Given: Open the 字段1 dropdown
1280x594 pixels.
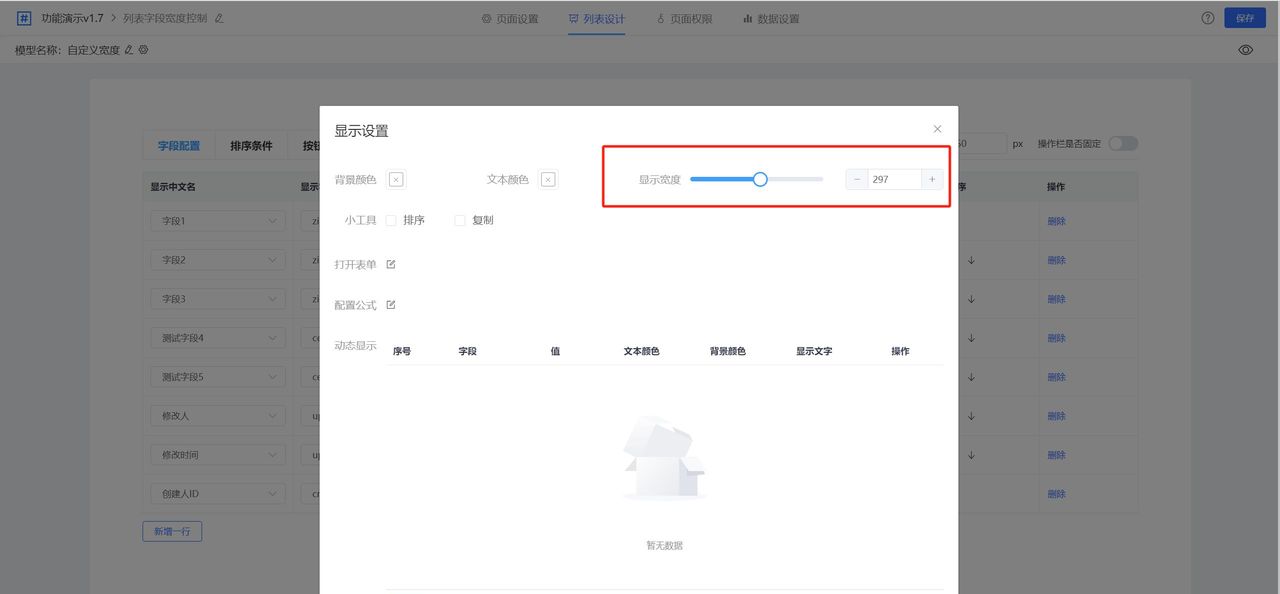Looking at the screenshot, I should 217,220.
